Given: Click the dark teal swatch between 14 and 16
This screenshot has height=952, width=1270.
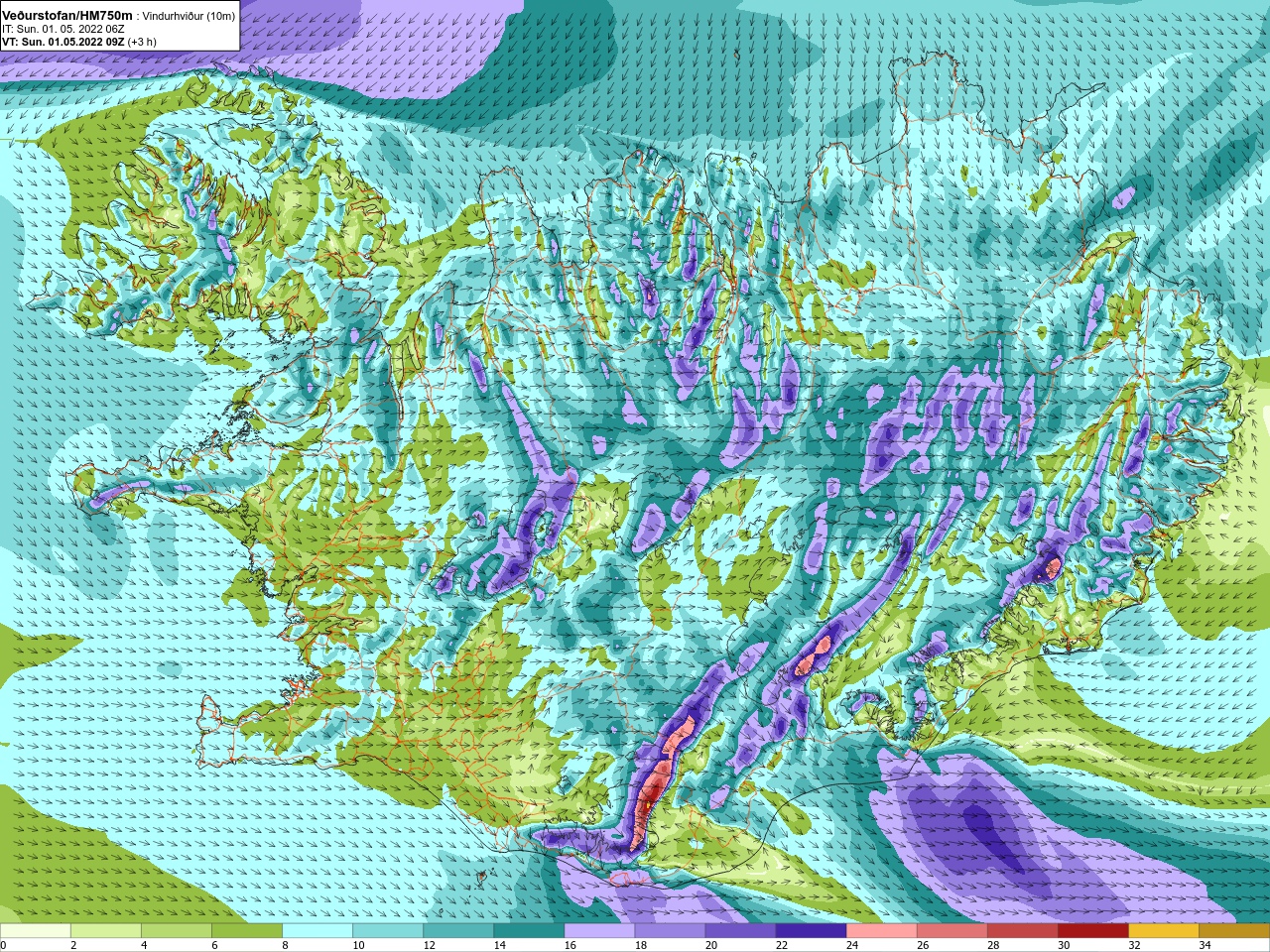Looking at the screenshot, I should coord(529,931).
